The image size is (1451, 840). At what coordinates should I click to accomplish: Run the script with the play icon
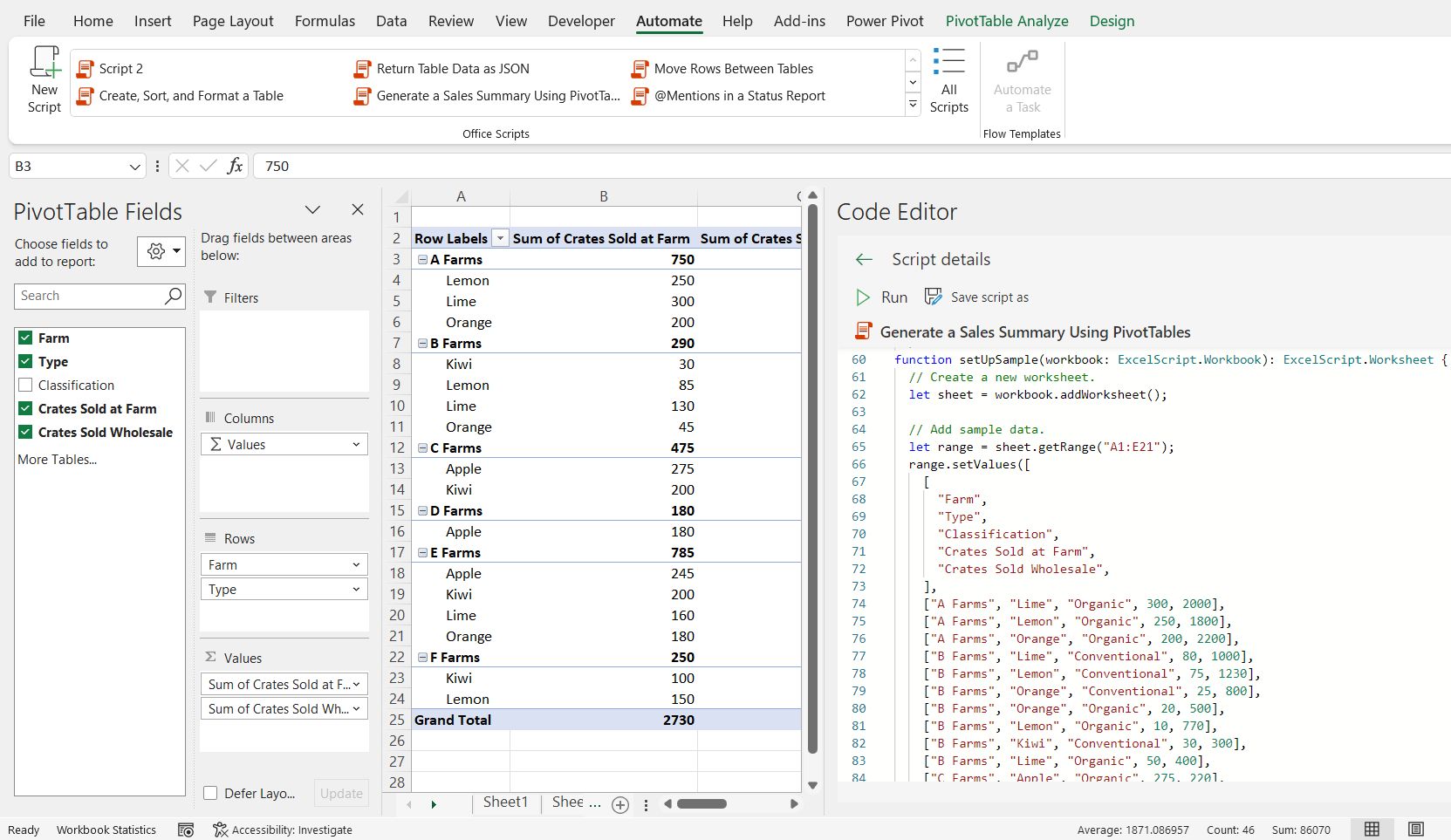click(863, 297)
